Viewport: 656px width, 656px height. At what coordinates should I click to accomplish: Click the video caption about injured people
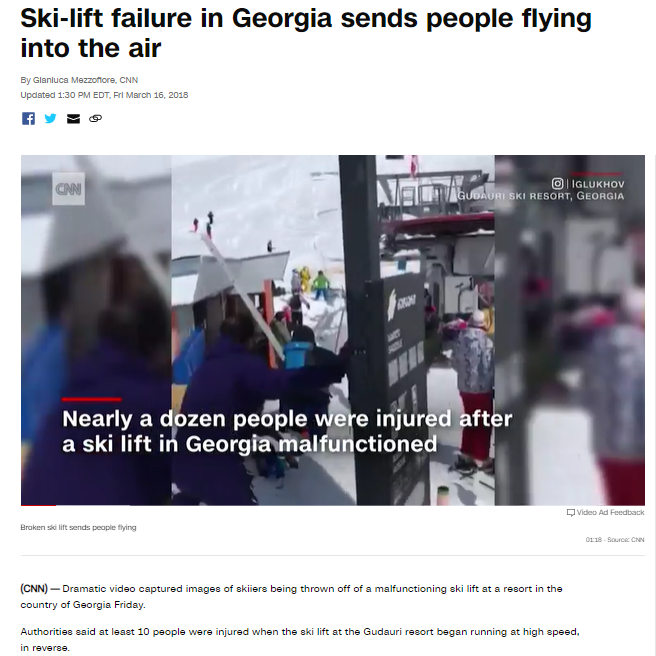click(x=287, y=431)
